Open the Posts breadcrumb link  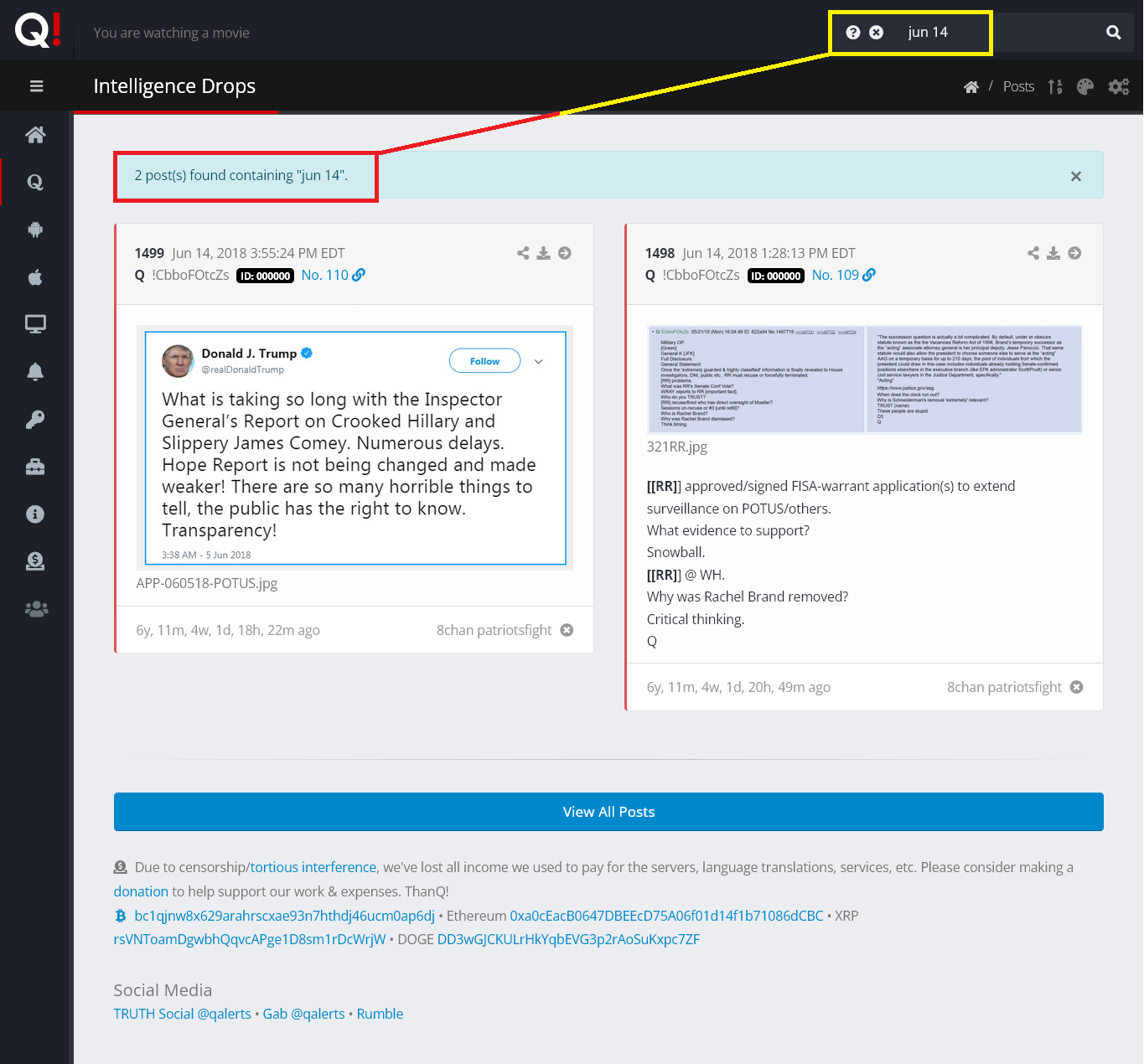(x=1018, y=86)
